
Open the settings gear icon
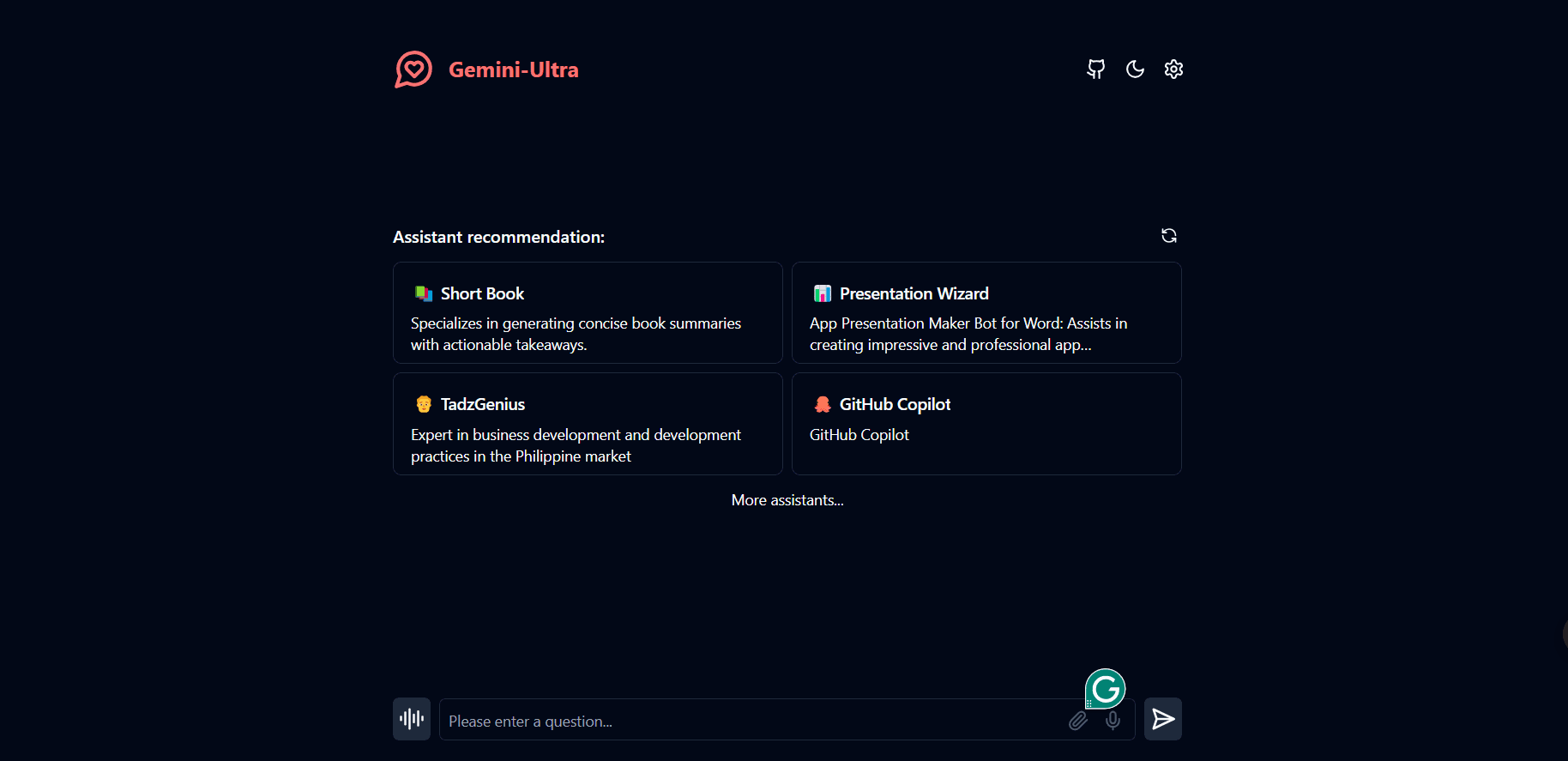1173,69
